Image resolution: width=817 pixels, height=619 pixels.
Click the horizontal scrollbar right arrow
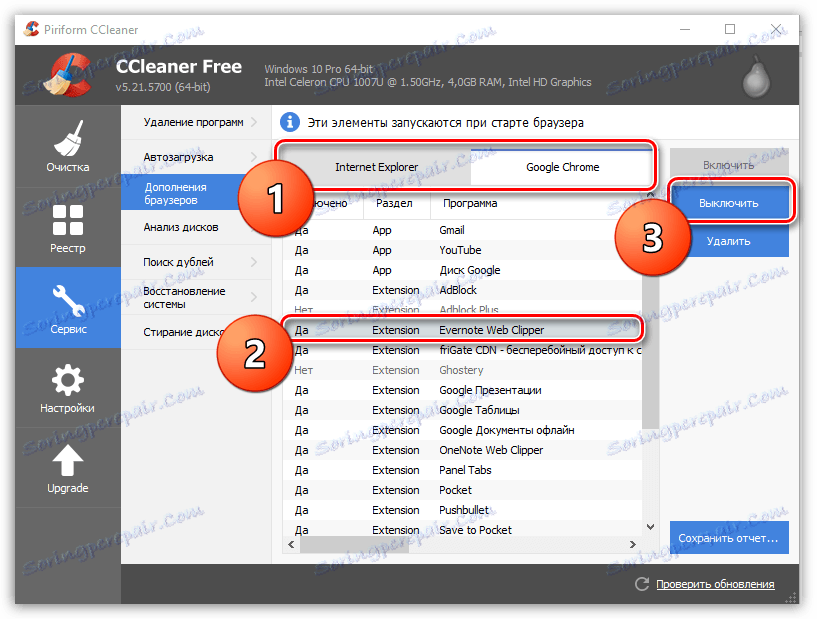[633, 544]
